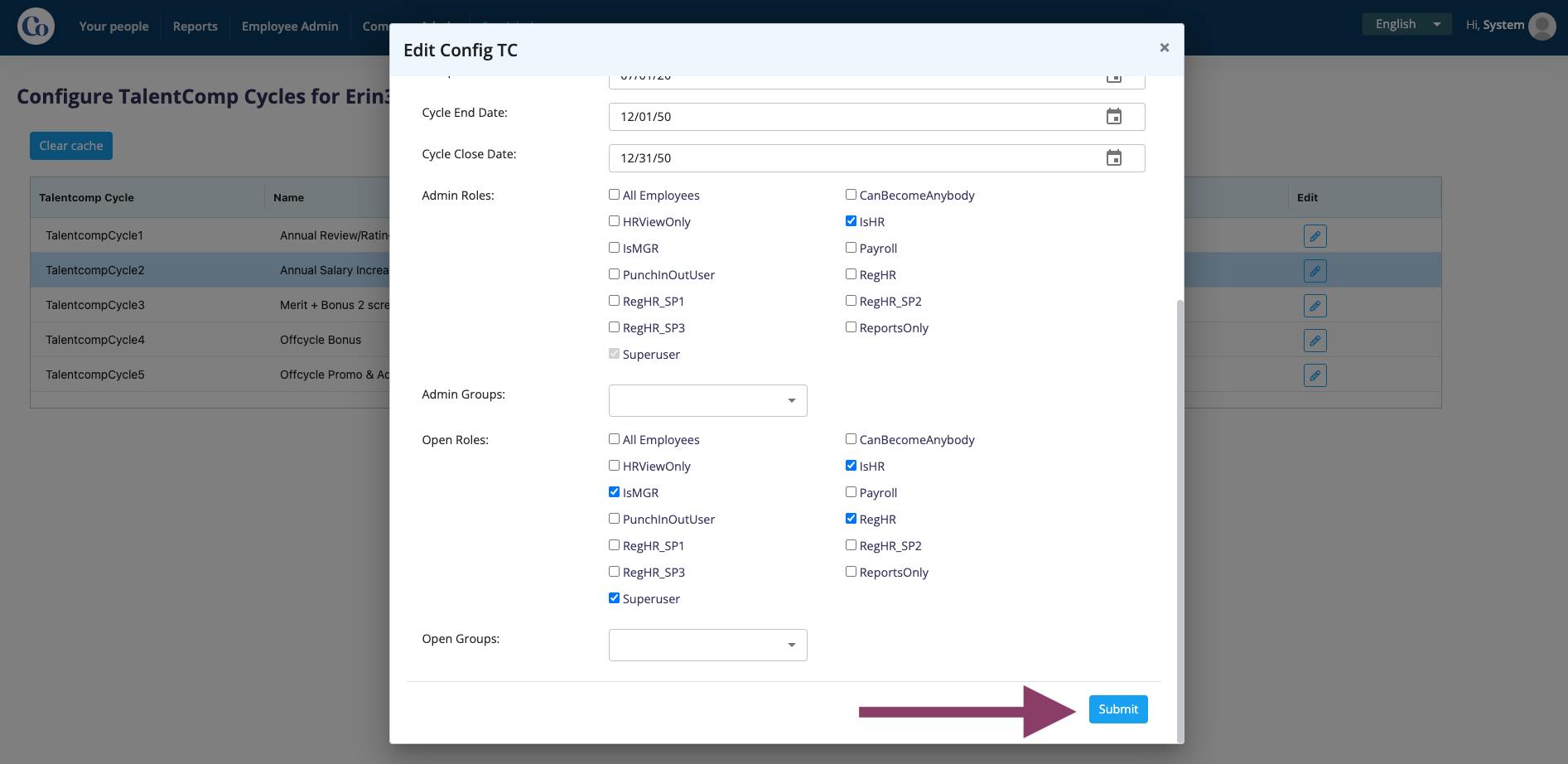Image resolution: width=1568 pixels, height=764 pixels.
Task: Click edit pencil for TalentcompCycle5 row
Action: click(1315, 375)
